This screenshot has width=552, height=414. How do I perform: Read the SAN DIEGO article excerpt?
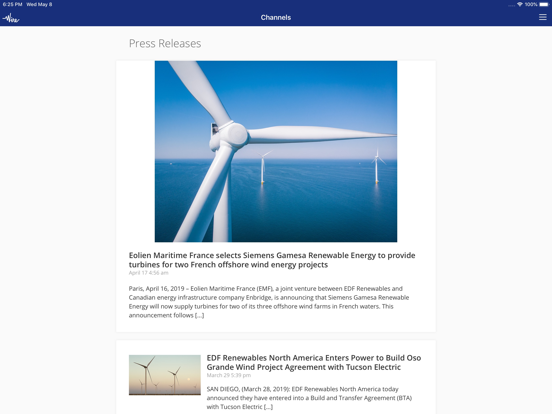pos(309,398)
